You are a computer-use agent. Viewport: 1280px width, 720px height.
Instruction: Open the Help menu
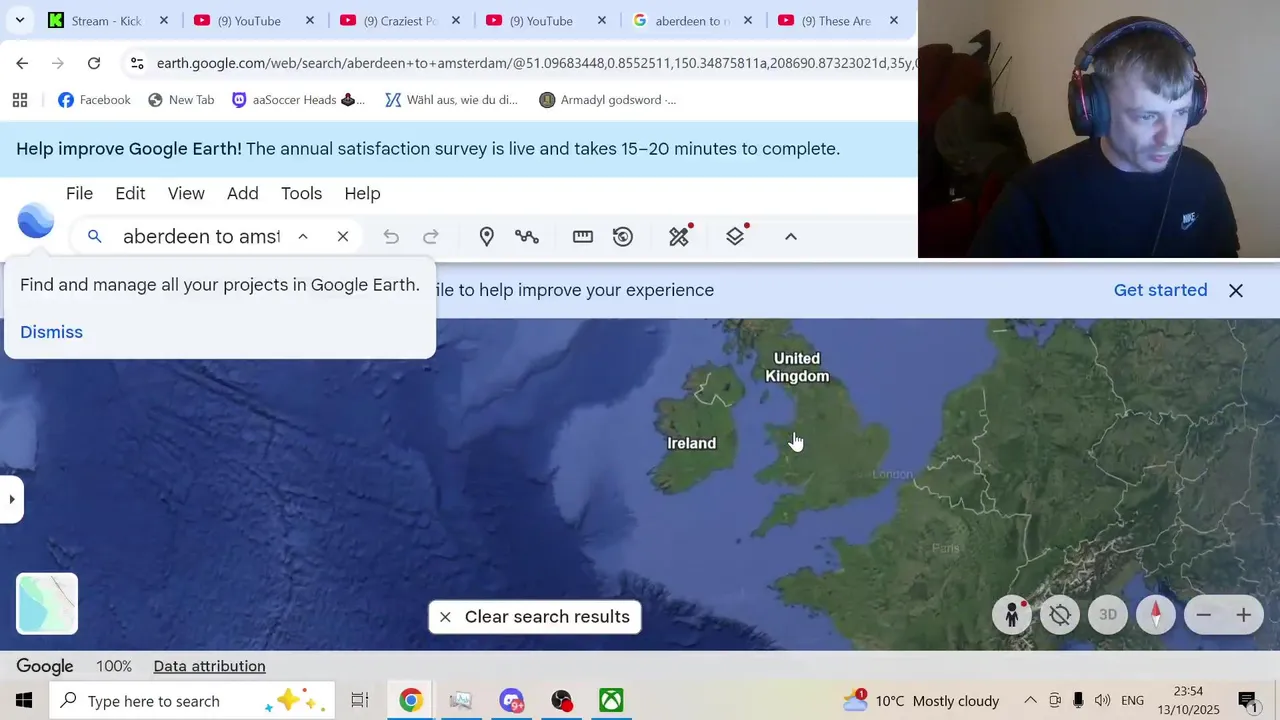[362, 193]
